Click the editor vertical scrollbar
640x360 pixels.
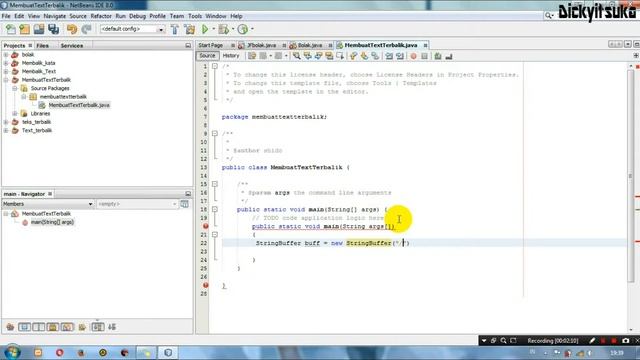click(631, 176)
